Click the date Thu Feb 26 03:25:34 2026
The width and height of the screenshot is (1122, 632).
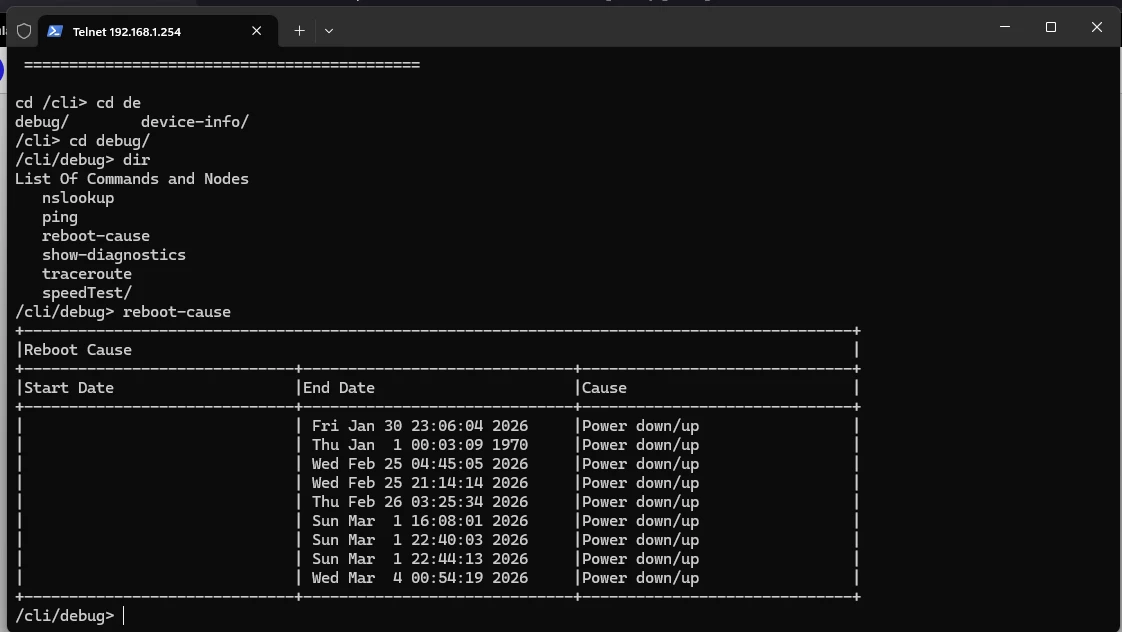click(419, 502)
